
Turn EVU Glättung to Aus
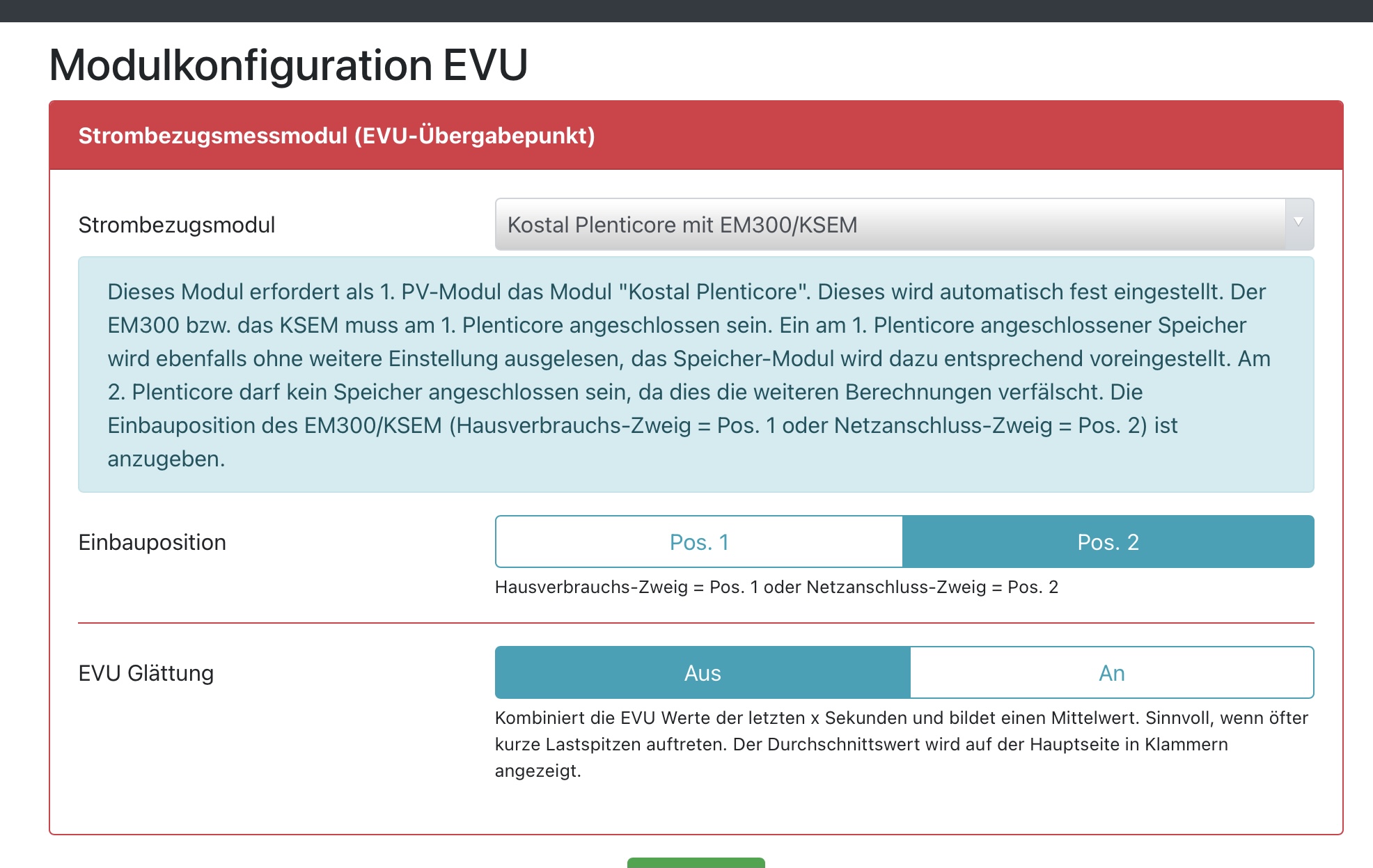pos(703,673)
